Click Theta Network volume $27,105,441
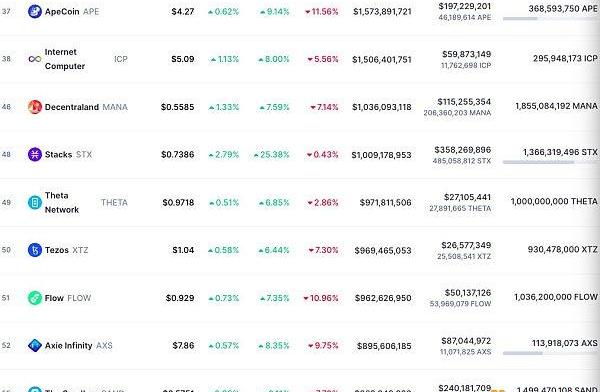Screen dimensions: 600x392 (467, 197)
